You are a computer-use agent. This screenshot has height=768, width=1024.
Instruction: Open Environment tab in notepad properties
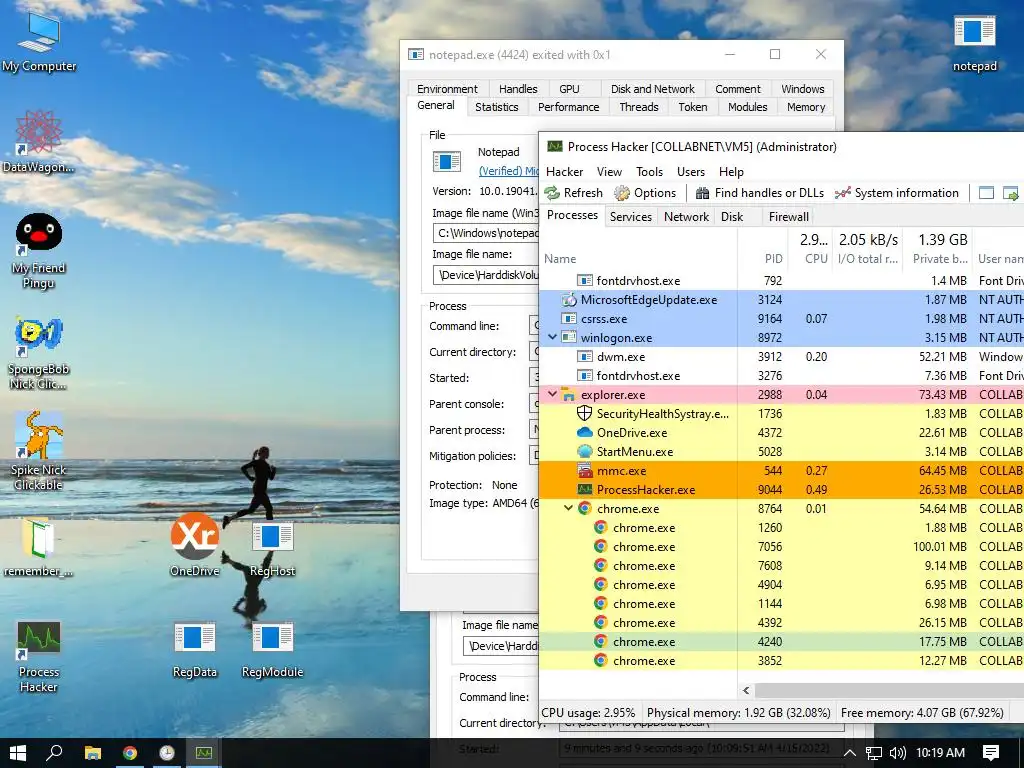pos(447,89)
